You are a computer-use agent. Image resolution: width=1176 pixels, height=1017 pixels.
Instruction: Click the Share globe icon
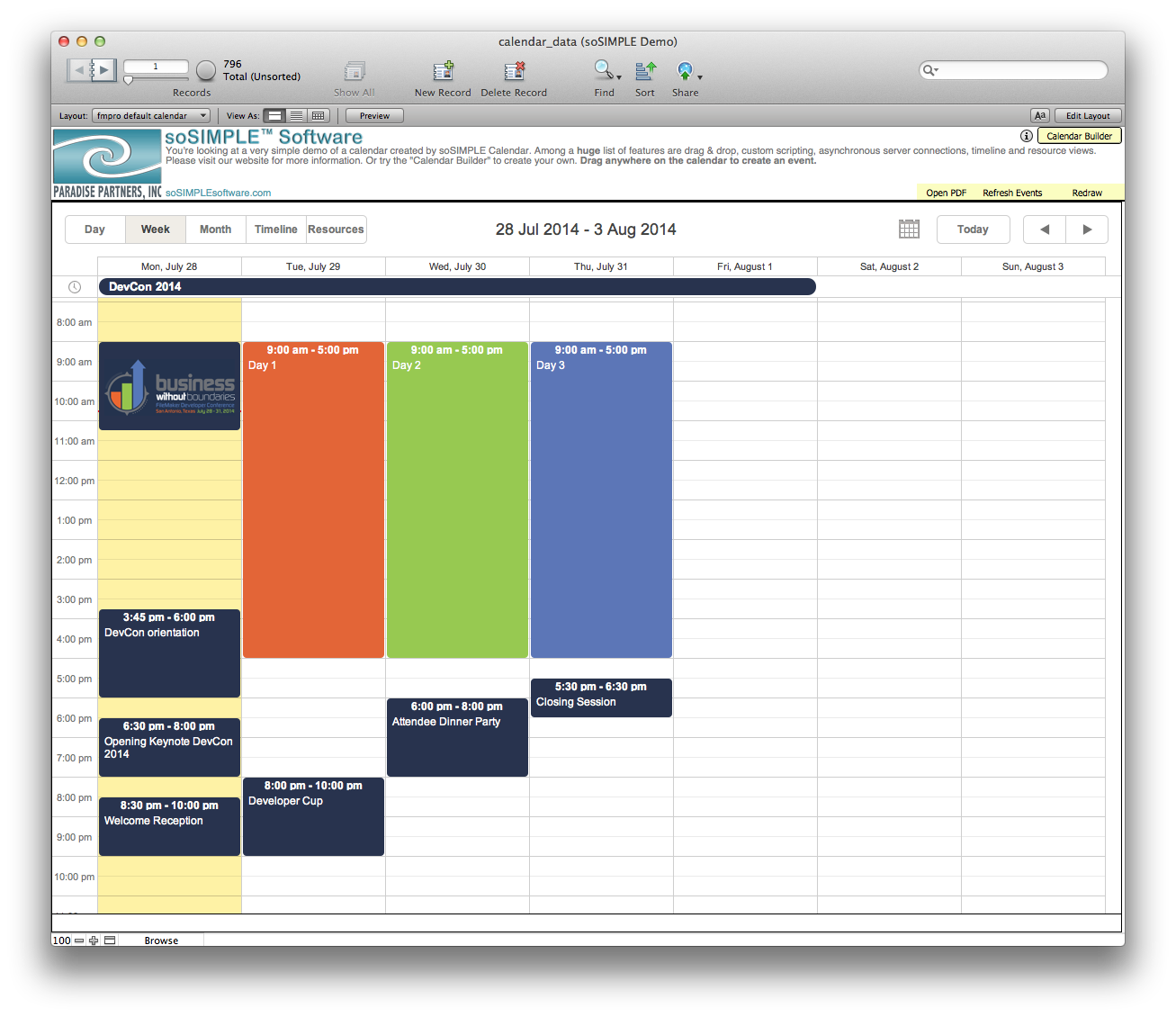click(685, 71)
